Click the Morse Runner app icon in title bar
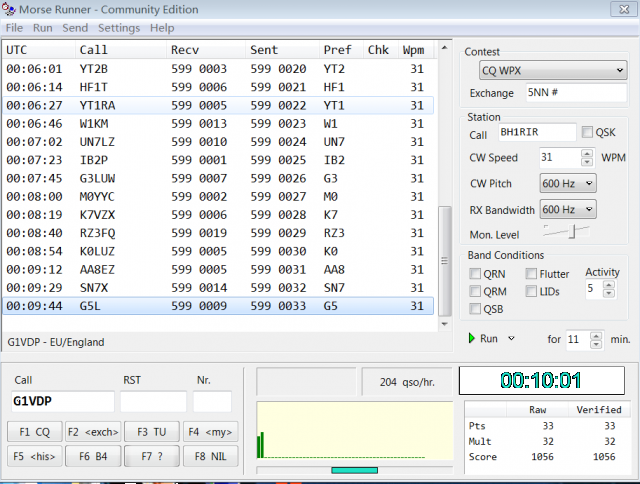 [x=8, y=9]
